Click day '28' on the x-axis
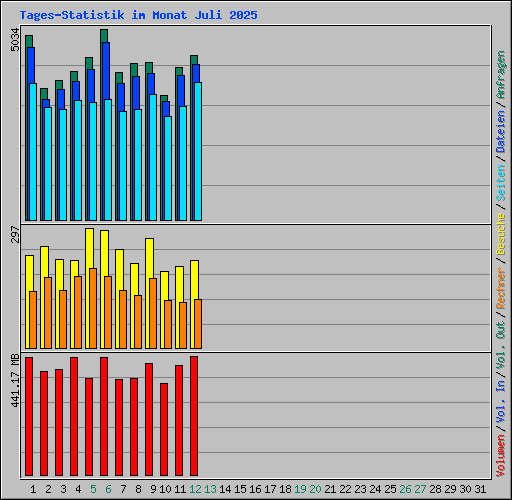The height and width of the screenshot is (500, 512). pyautogui.click(x=435, y=489)
